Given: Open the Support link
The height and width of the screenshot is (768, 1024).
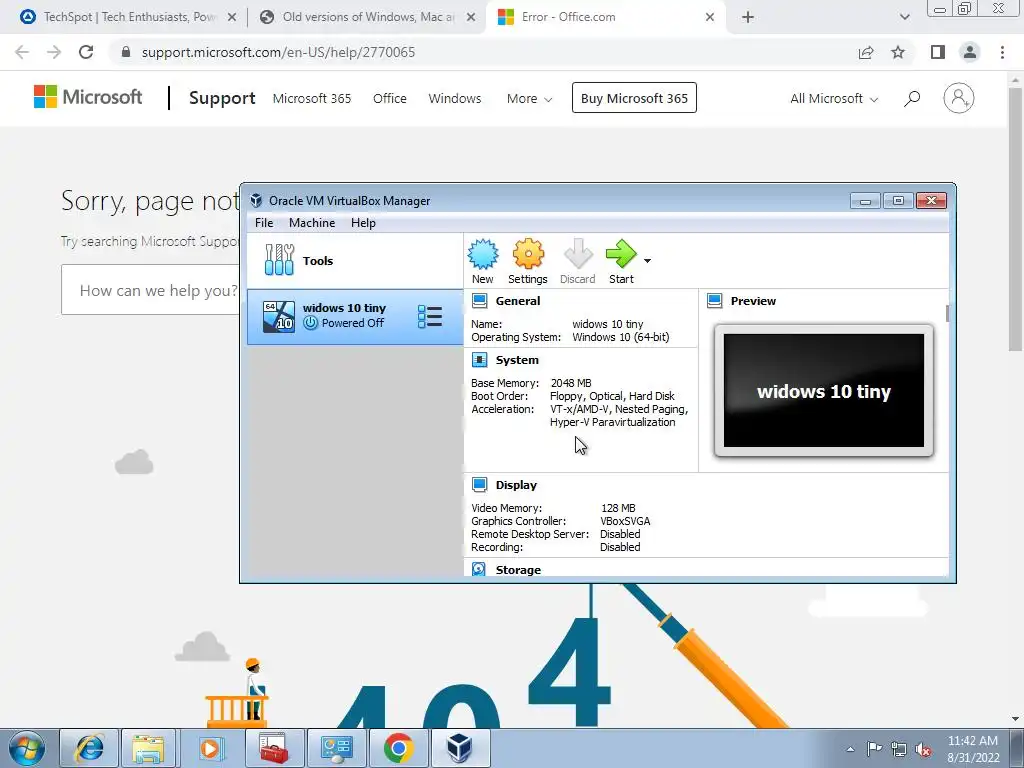Looking at the screenshot, I should pos(222,98).
